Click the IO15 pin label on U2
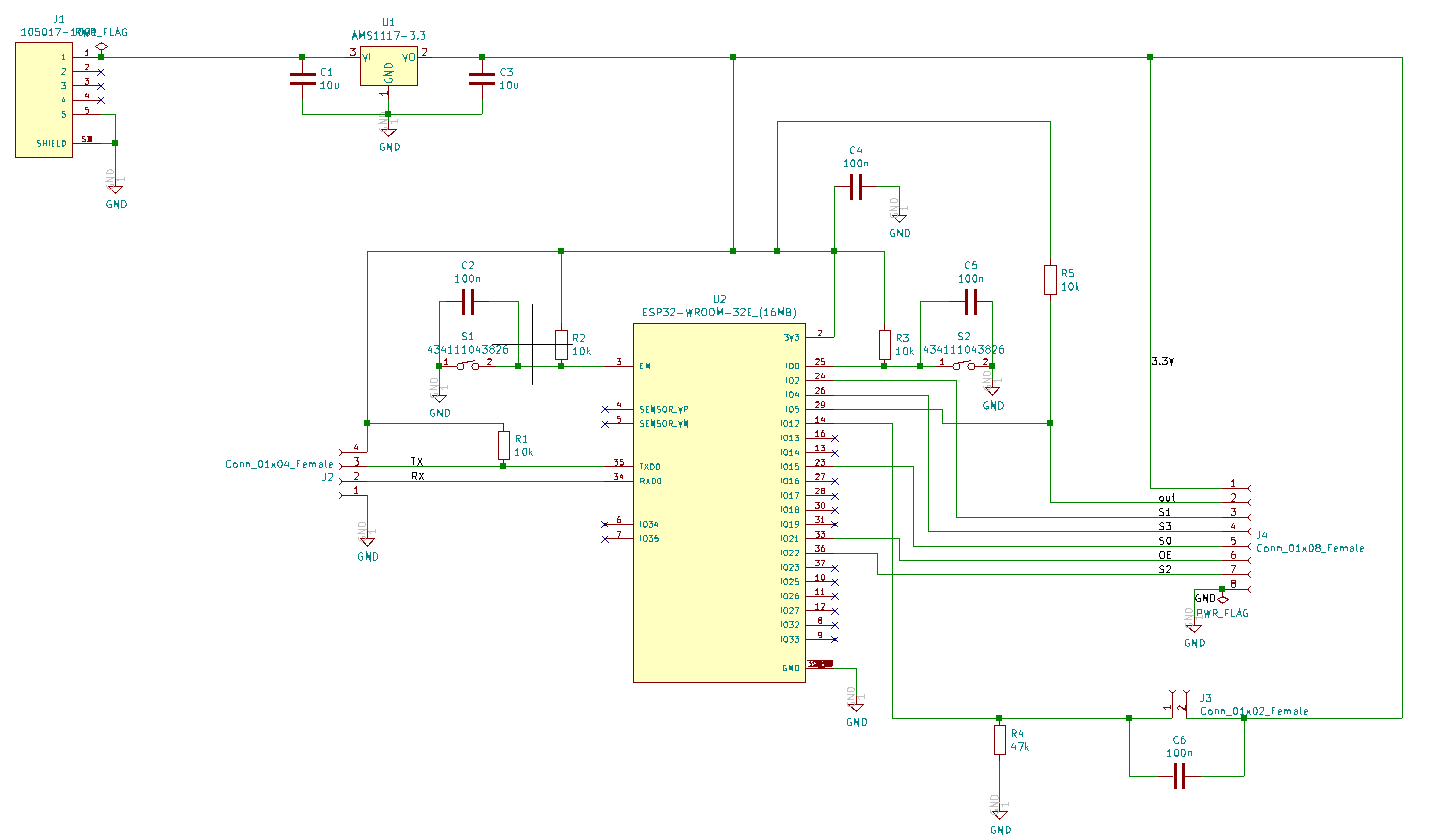The width and height of the screenshot is (1429, 840). point(790,467)
